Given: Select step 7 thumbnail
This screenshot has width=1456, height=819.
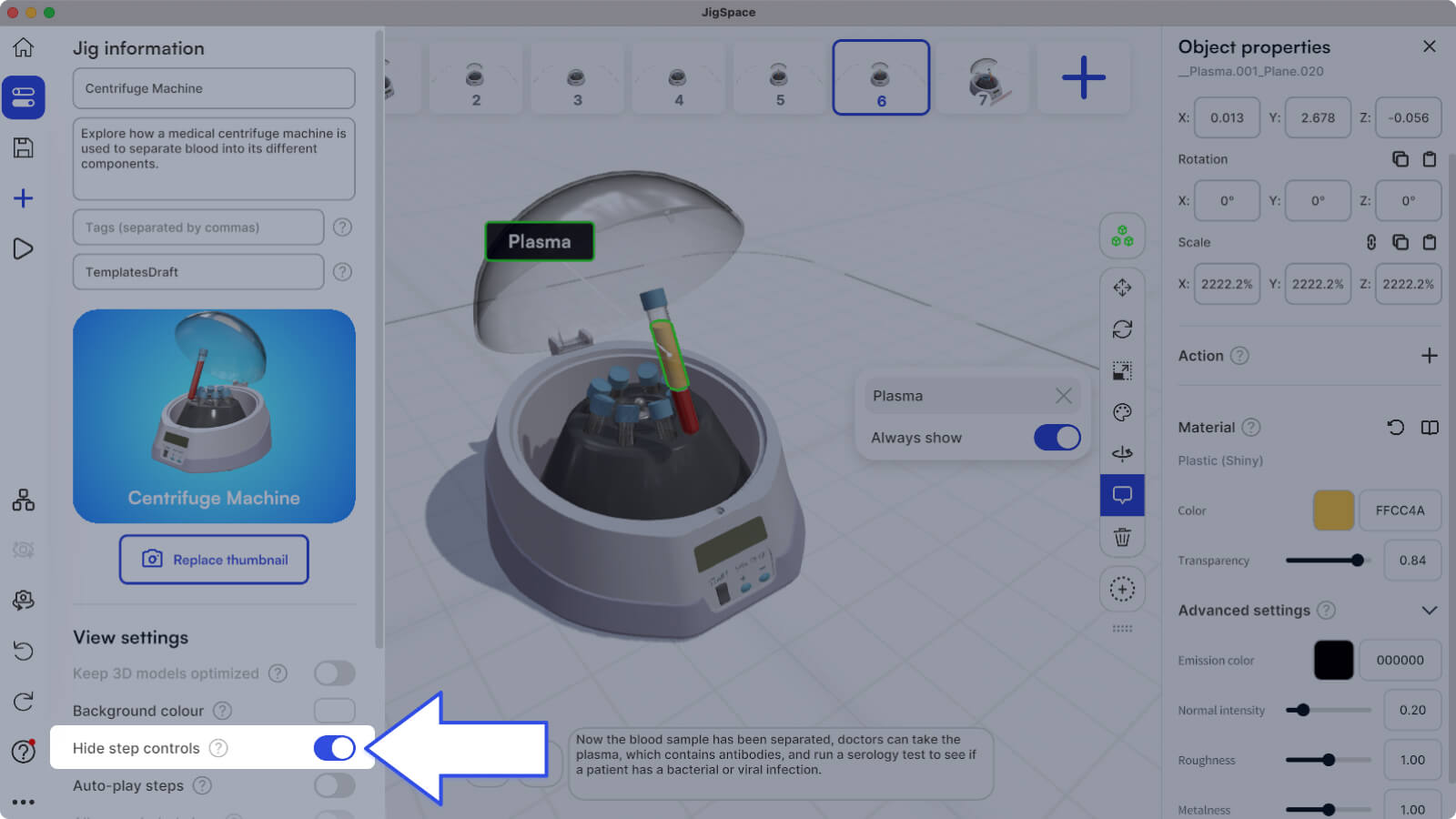Looking at the screenshot, I should point(983,78).
